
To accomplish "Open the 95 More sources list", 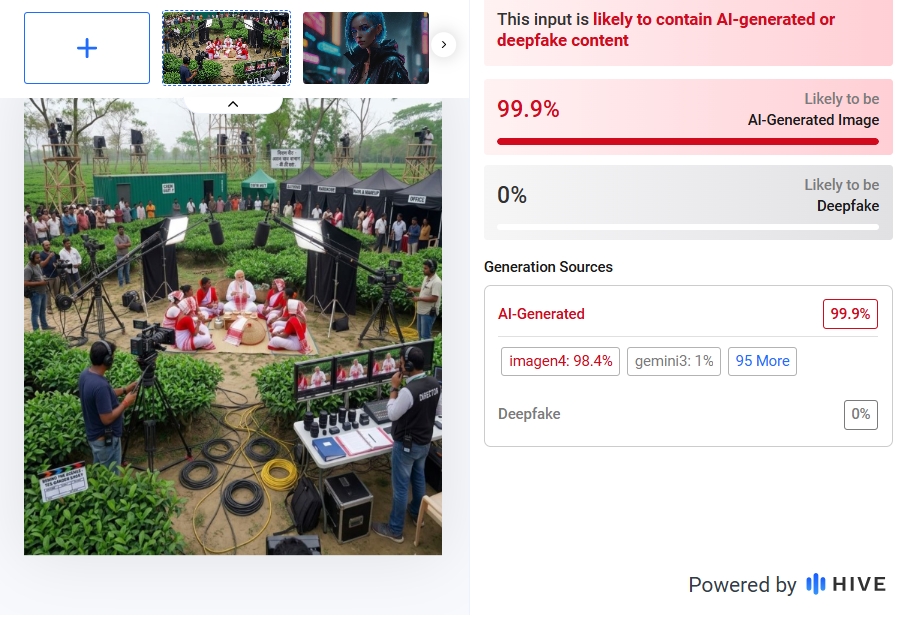I will point(762,361).
